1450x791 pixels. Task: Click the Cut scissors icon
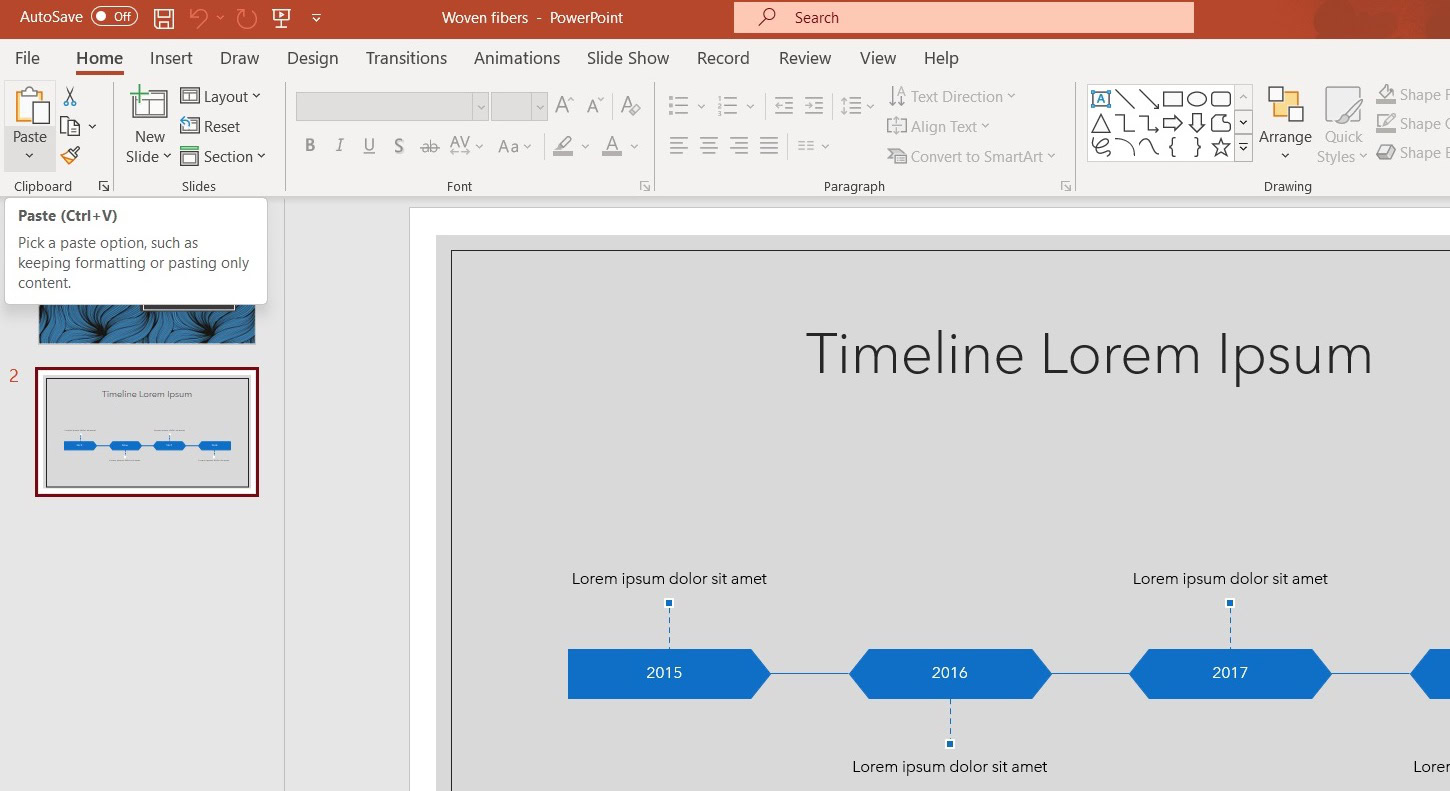(70, 97)
